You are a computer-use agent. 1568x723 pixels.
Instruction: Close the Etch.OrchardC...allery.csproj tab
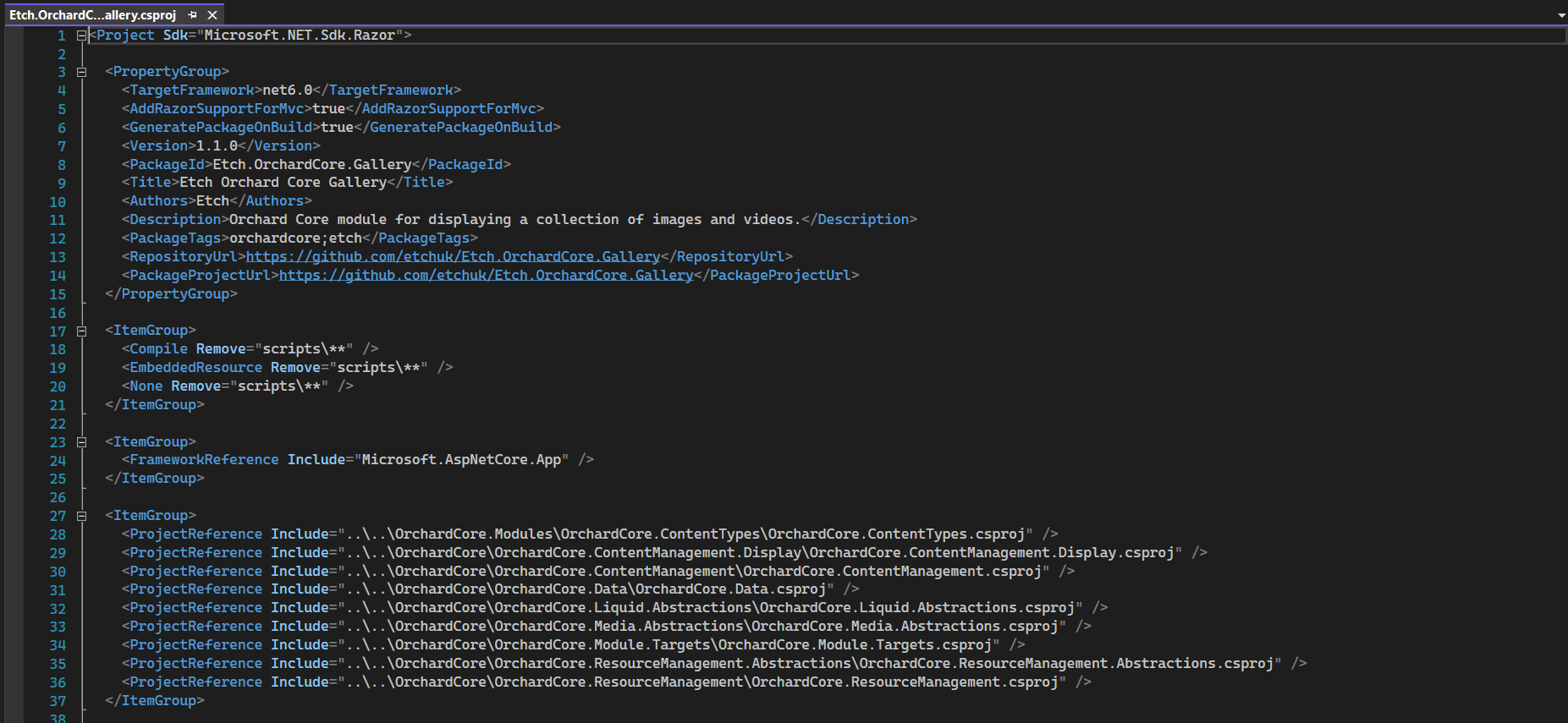tap(212, 15)
